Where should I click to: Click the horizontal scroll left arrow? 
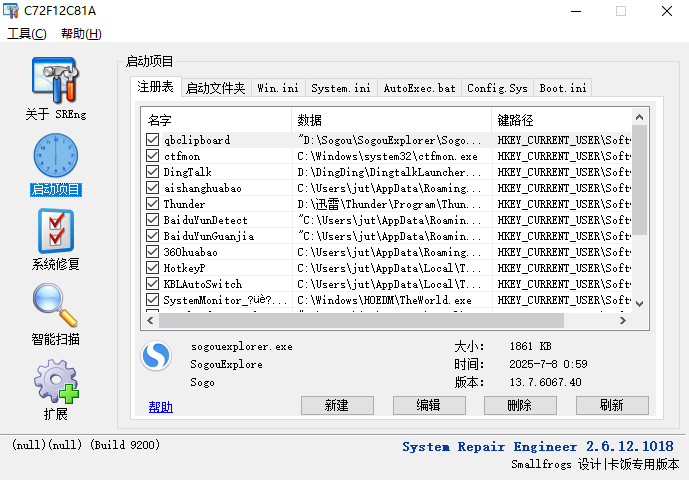tap(150, 320)
